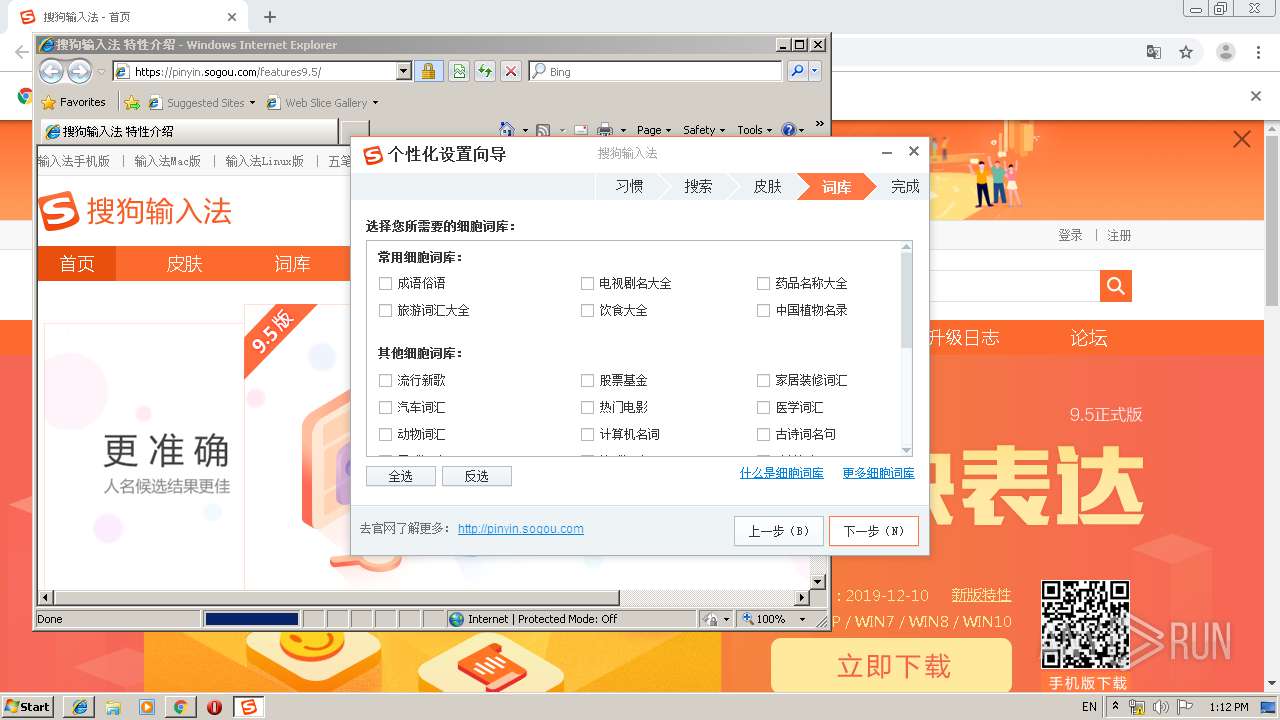Open Internet Explorer from taskbar
The width and height of the screenshot is (1280, 720).
(79, 707)
